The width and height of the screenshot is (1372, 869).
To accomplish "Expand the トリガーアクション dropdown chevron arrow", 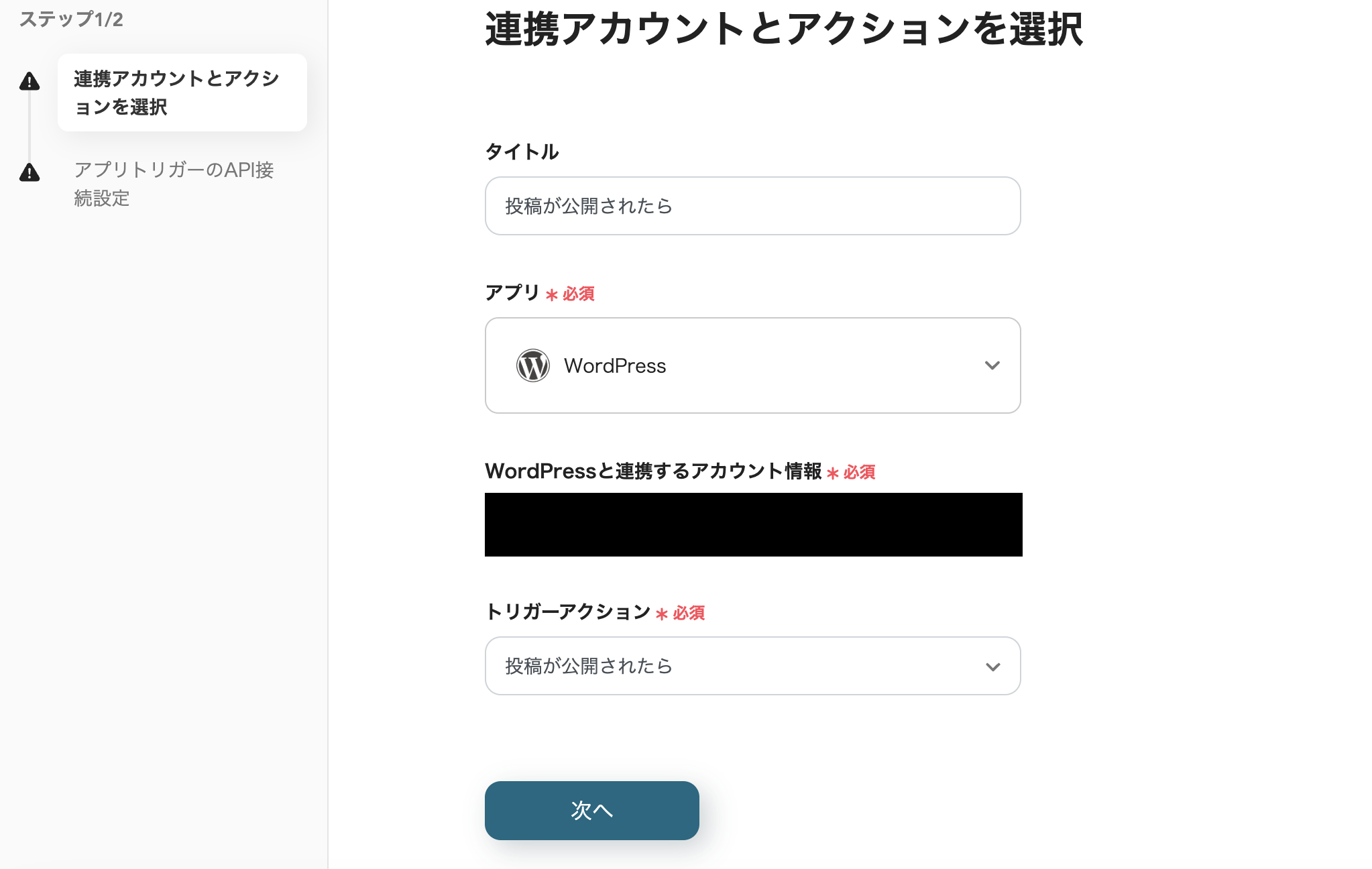I will 992,667.
